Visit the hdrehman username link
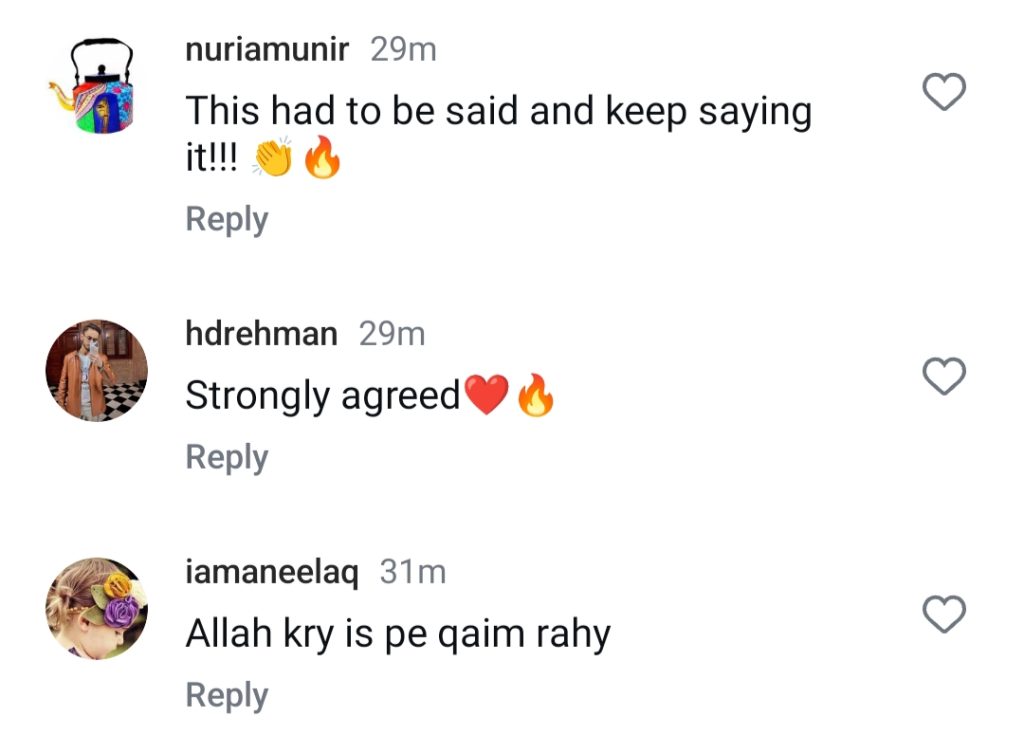The image size is (1024, 753). [x=261, y=334]
